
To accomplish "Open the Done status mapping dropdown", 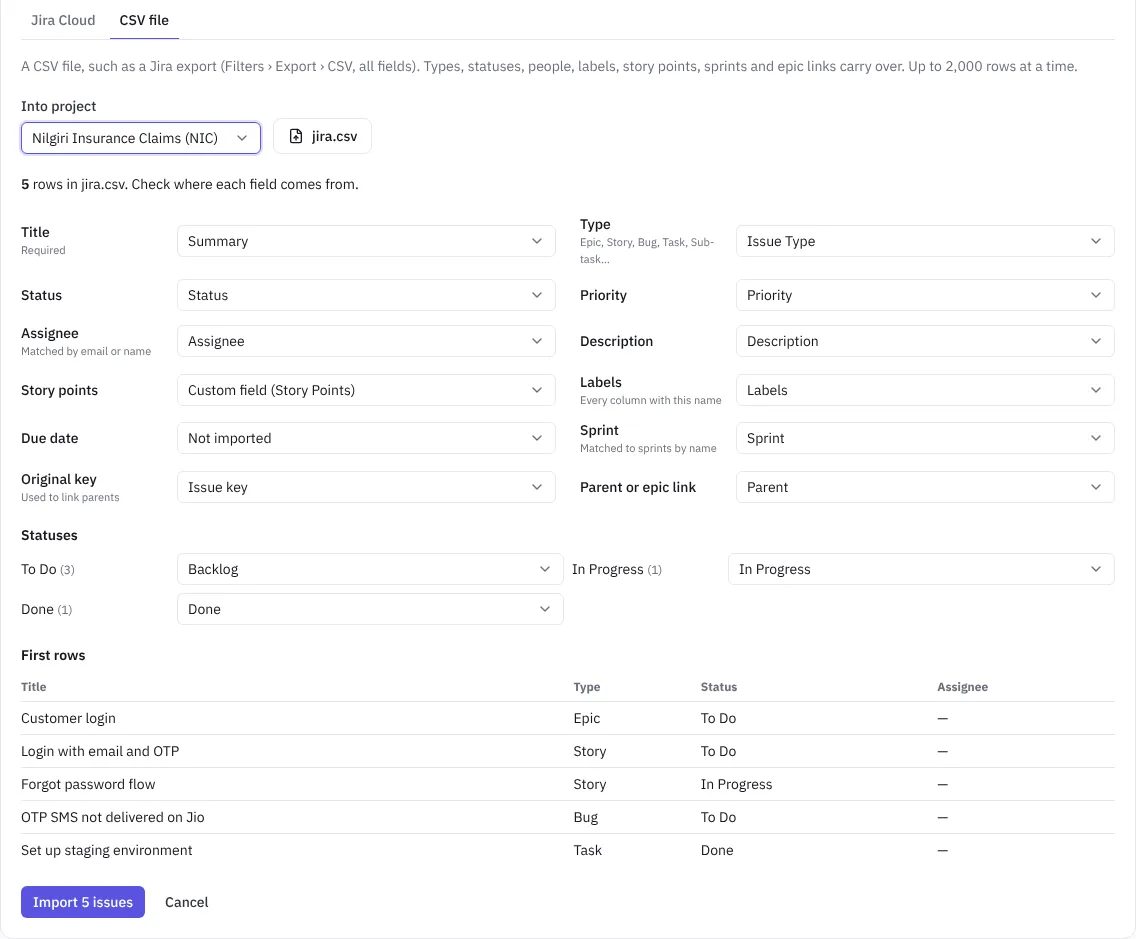I will tap(370, 609).
